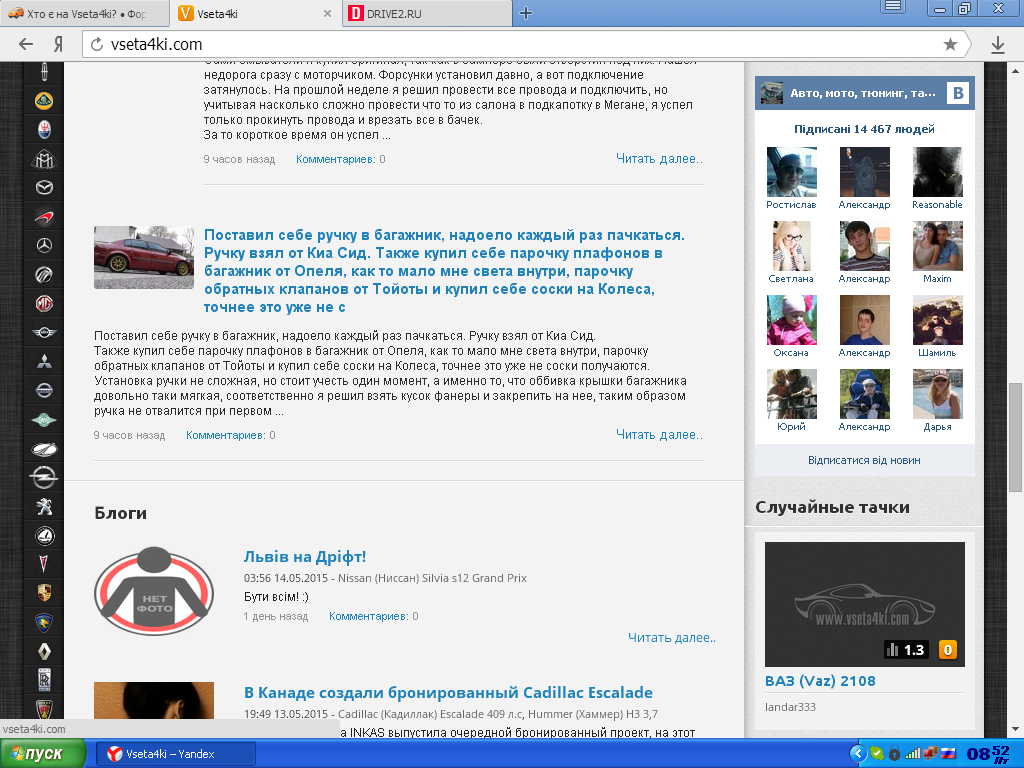Open 'Комментариев: 0' under Львів на Дріфт

click(x=374, y=616)
